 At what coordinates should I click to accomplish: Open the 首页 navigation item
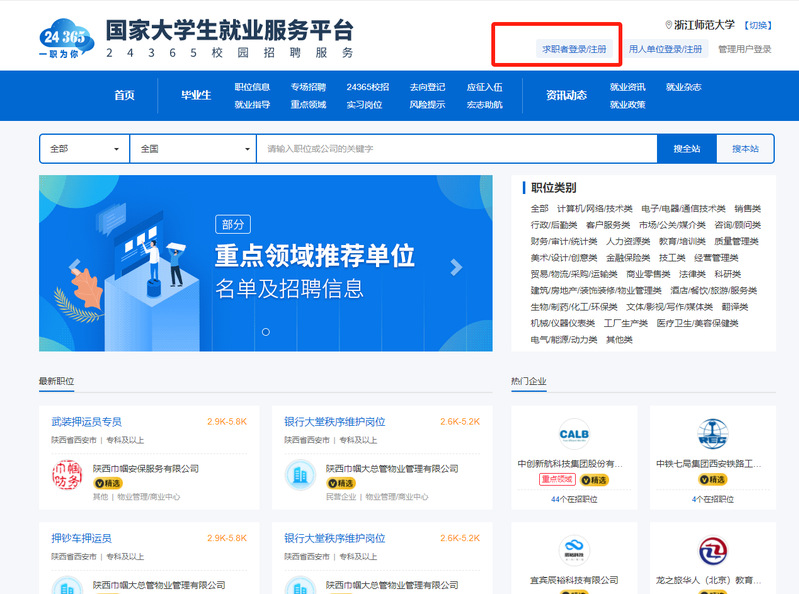point(124,95)
